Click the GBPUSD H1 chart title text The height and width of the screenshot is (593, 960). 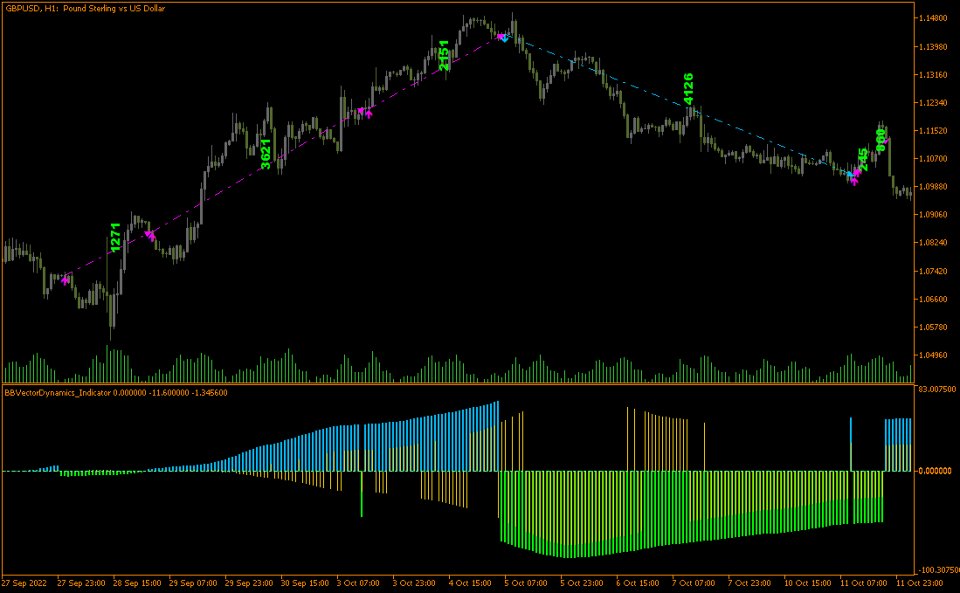(84, 8)
